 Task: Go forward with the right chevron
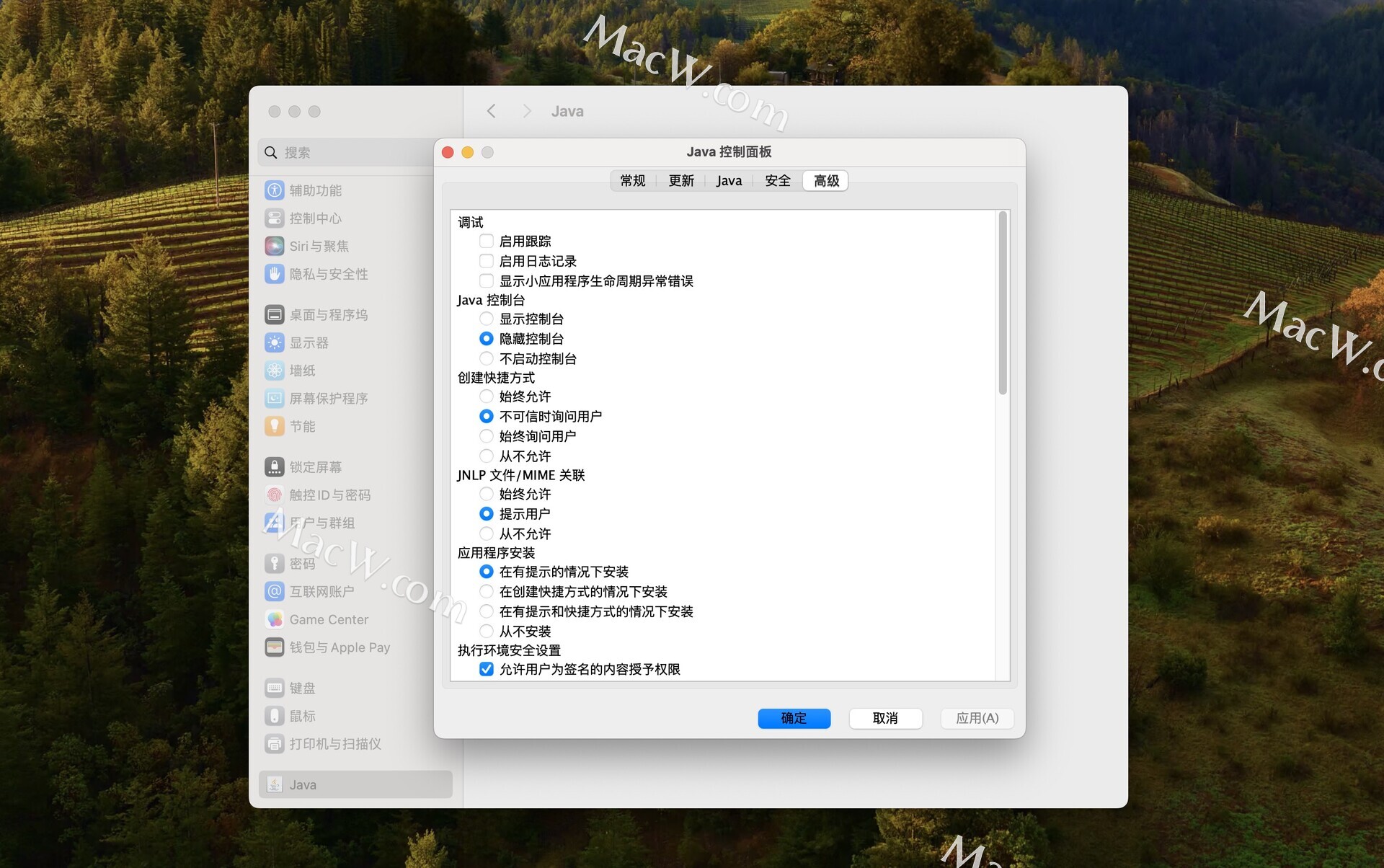click(527, 111)
